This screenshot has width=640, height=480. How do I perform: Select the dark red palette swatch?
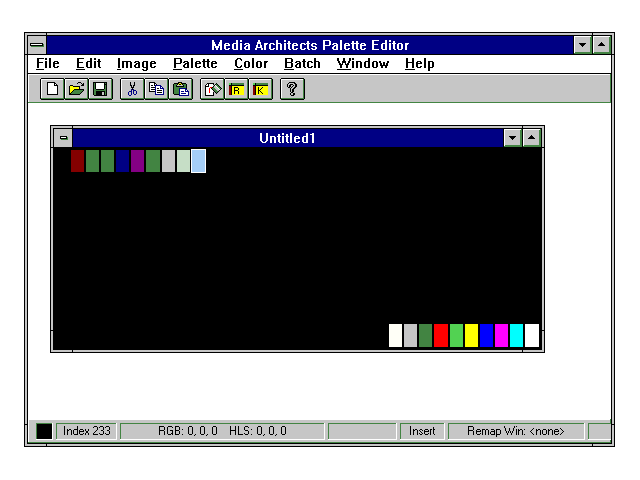pos(77,160)
